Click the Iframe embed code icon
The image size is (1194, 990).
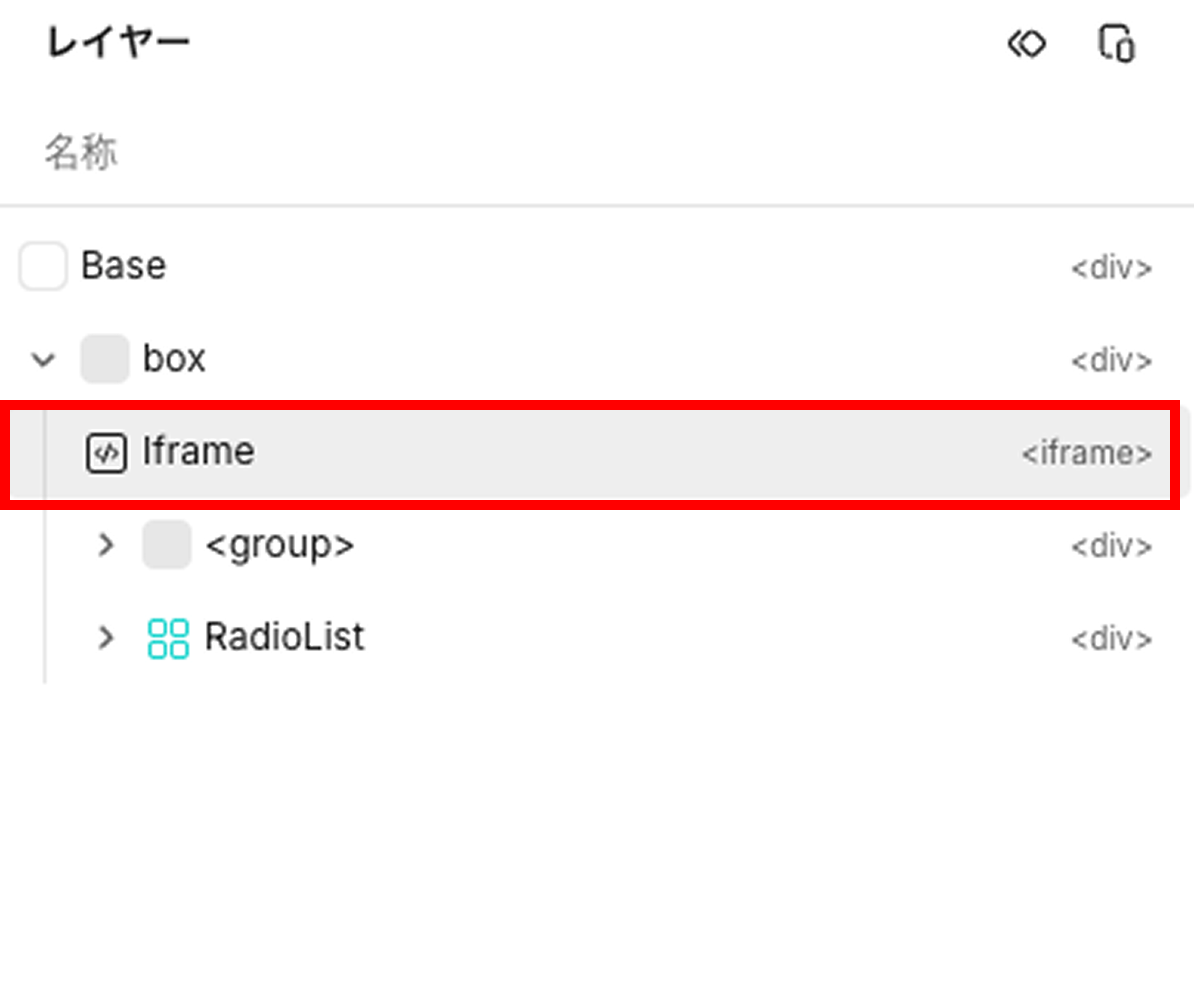[x=106, y=453]
